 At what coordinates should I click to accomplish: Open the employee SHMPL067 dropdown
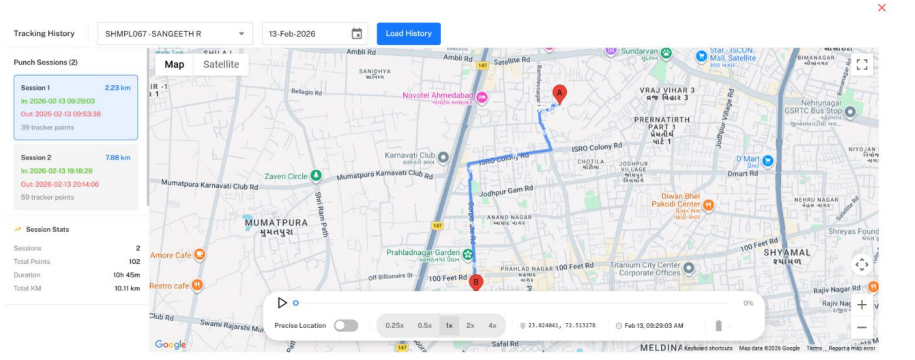[x=175, y=34]
